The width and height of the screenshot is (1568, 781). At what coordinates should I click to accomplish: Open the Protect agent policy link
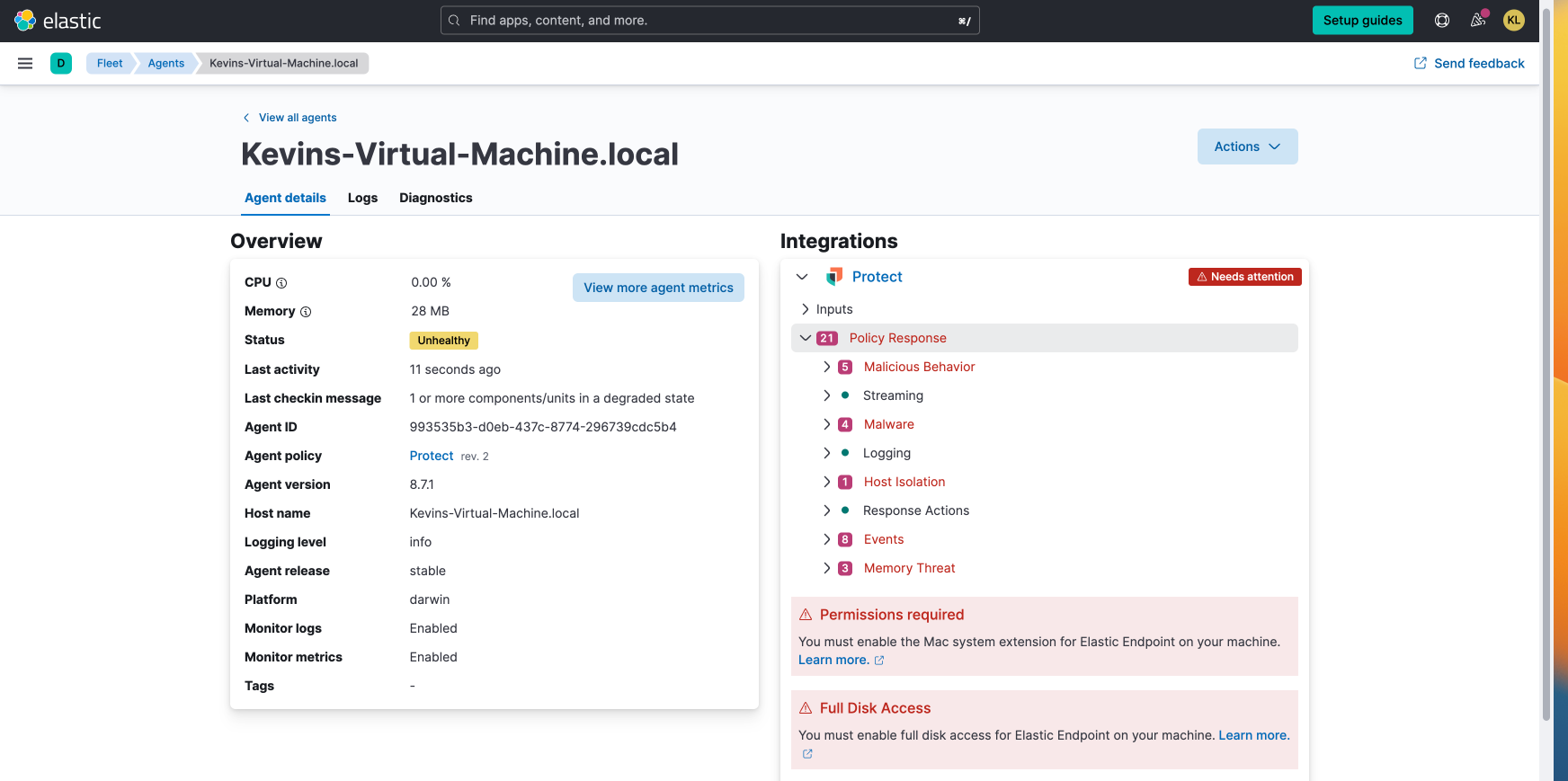pyautogui.click(x=432, y=456)
